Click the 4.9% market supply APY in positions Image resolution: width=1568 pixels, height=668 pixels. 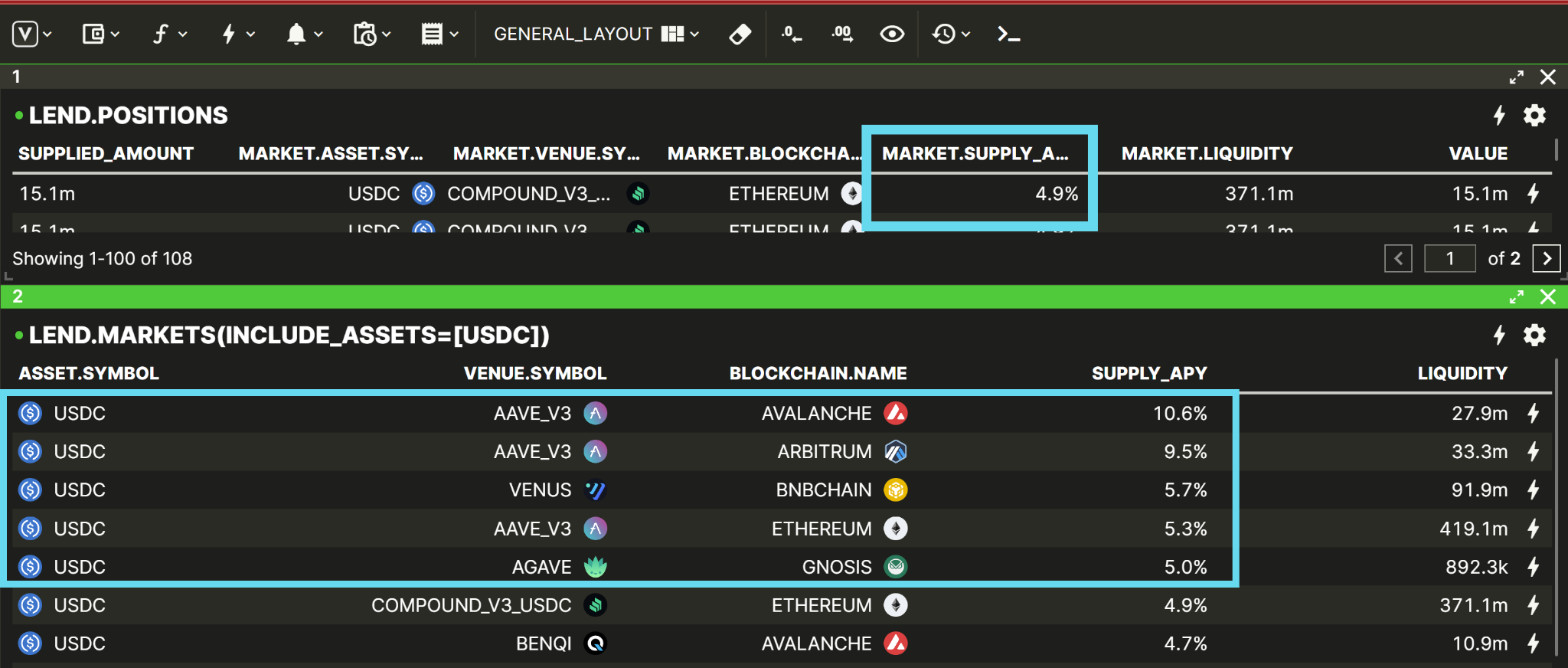(1057, 194)
